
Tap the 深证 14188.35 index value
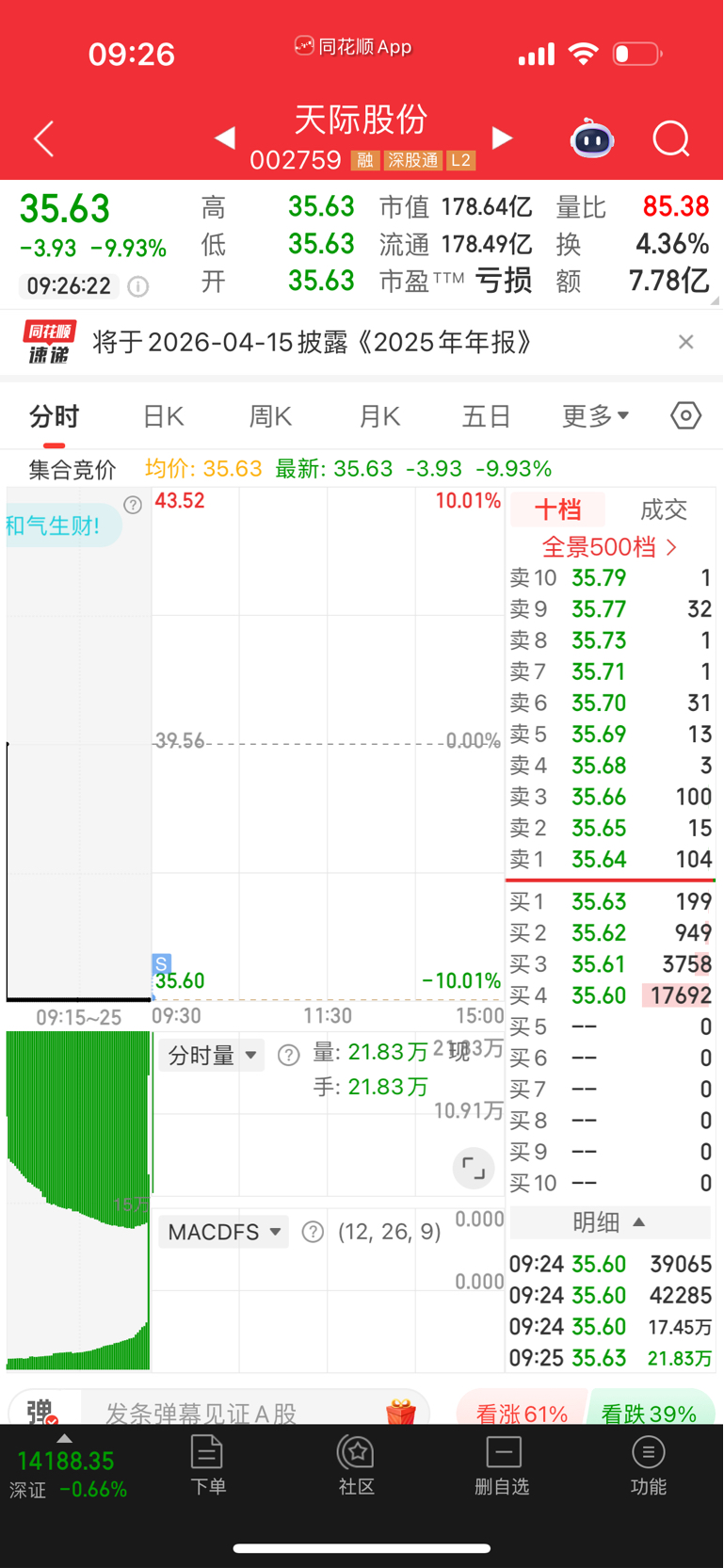[x=65, y=1461]
